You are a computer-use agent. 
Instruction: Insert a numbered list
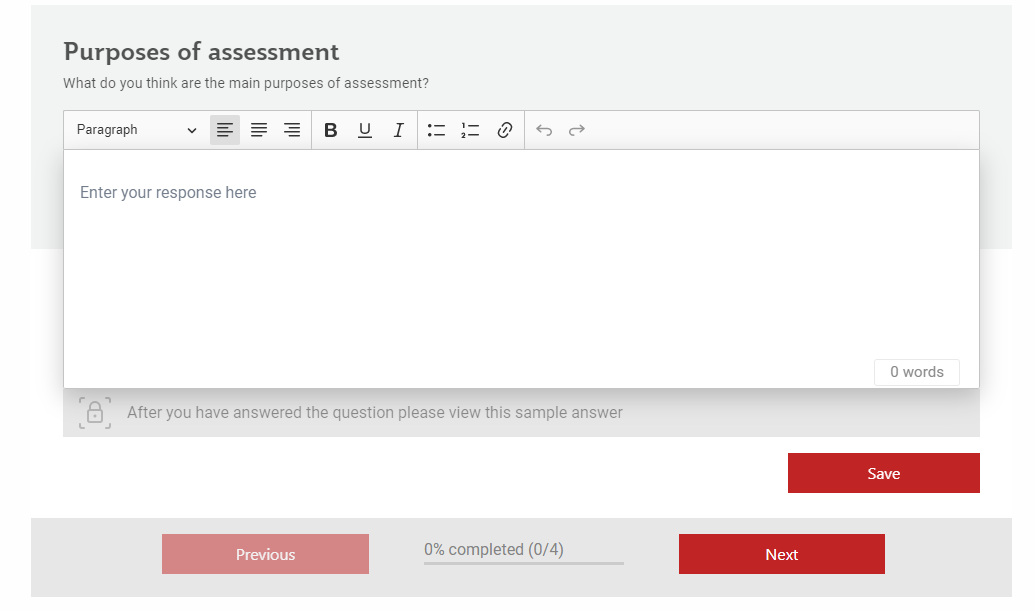(470, 130)
